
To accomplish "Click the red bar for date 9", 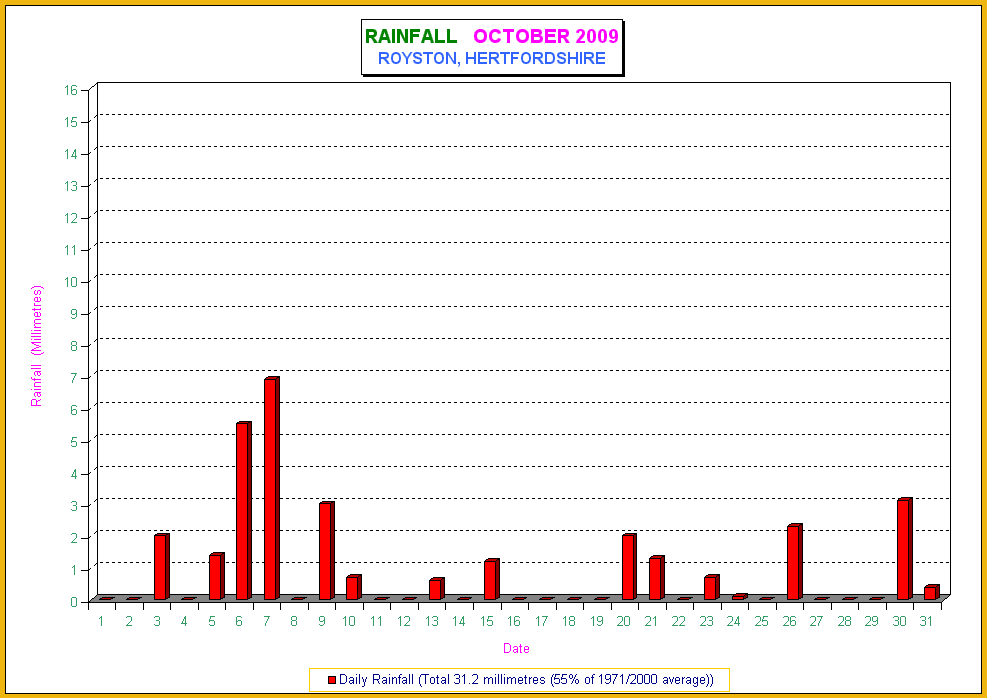I will tap(326, 550).
